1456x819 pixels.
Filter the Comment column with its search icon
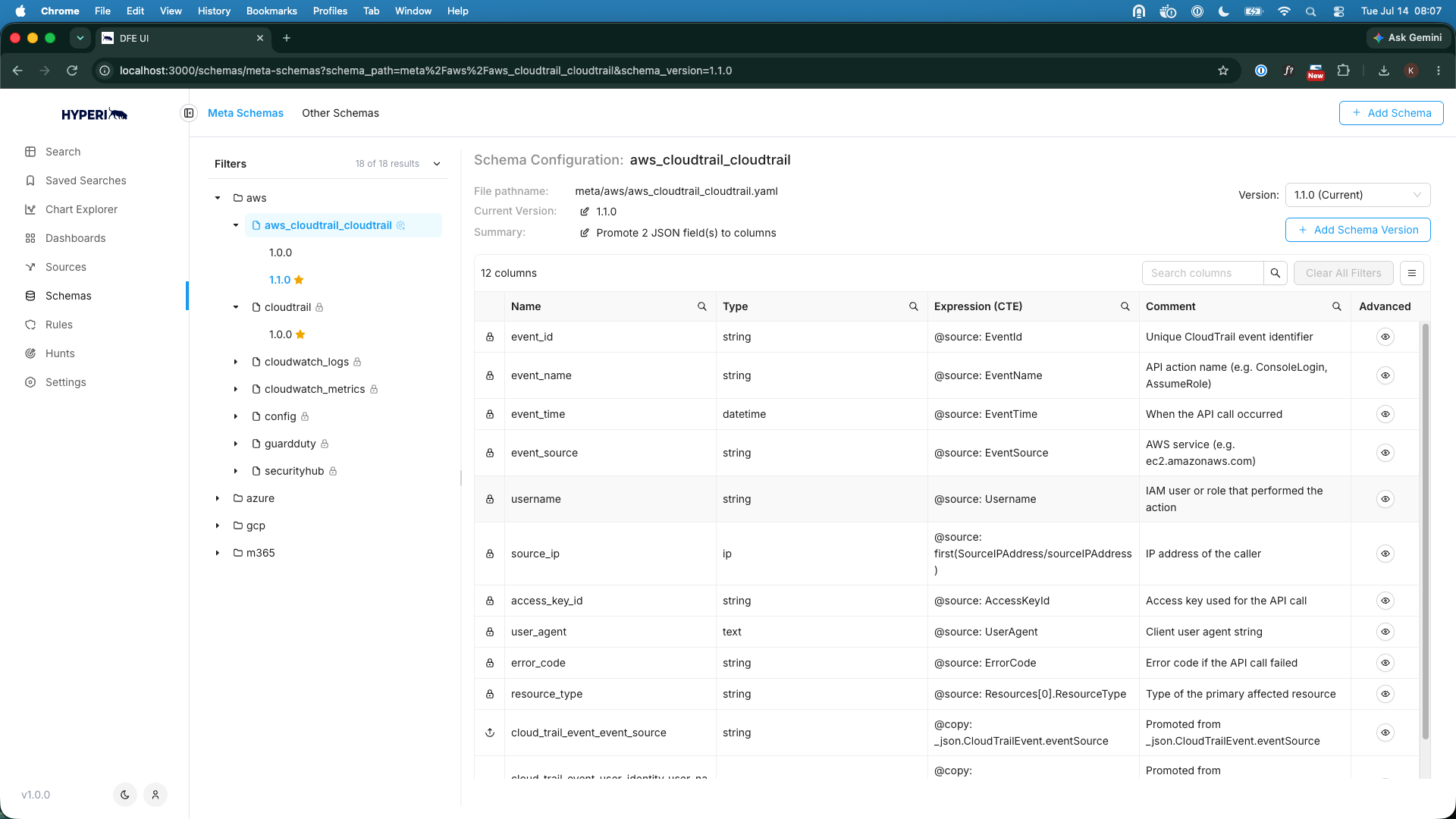click(x=1337, y=306)
